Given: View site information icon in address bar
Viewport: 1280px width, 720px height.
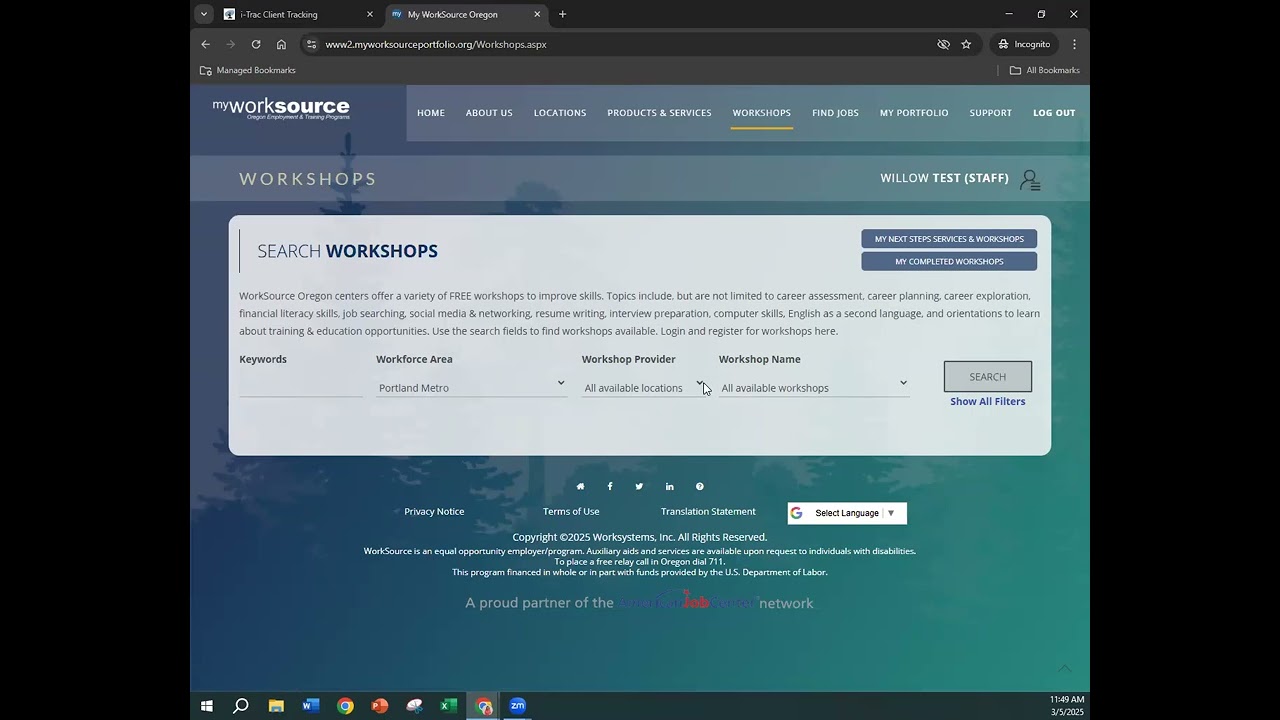Looking at the screenshot, I should tap(311, 44).
